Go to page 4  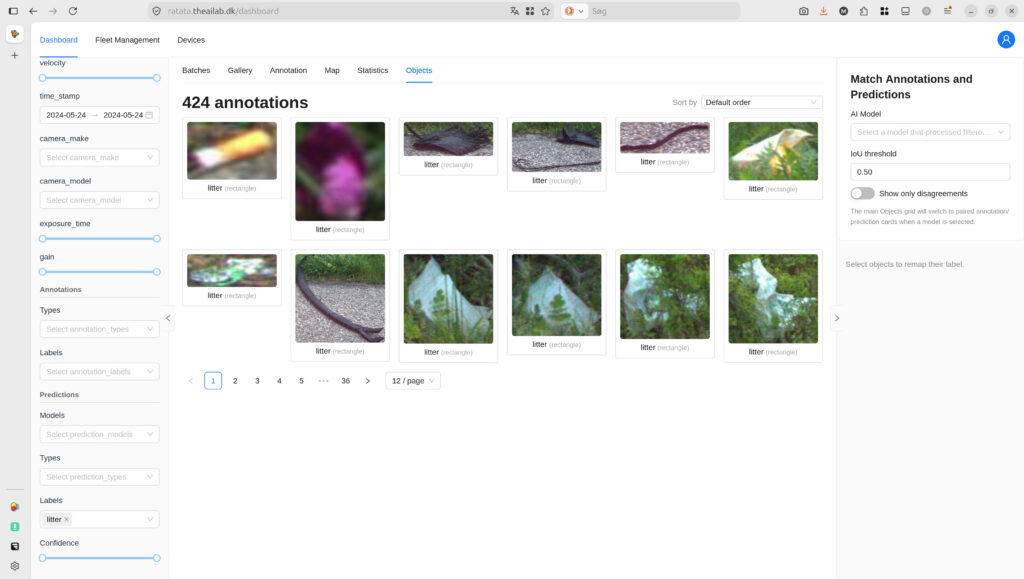tap(280, 381)
